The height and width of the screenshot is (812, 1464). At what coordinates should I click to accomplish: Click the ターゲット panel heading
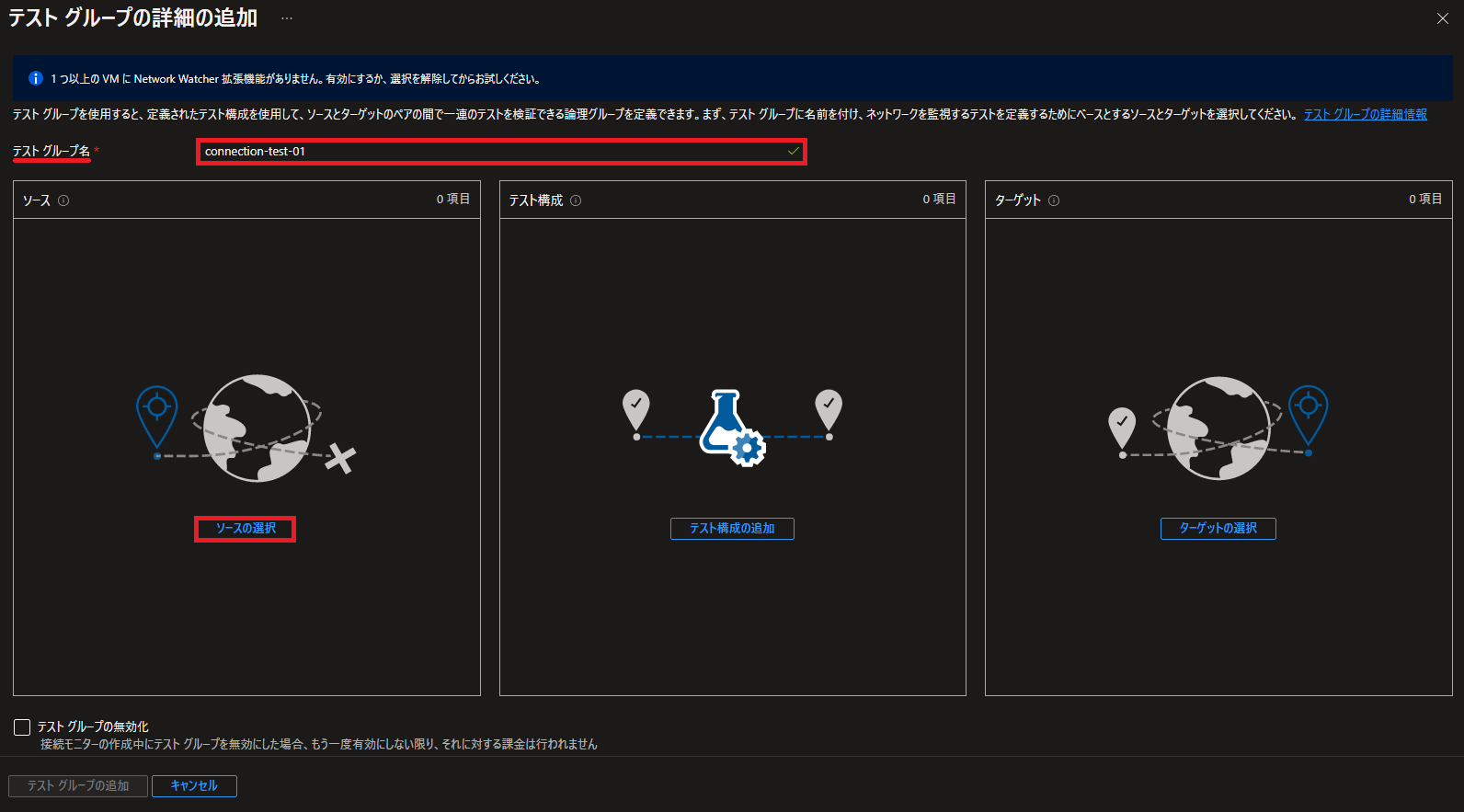[x=1018, y=200]
